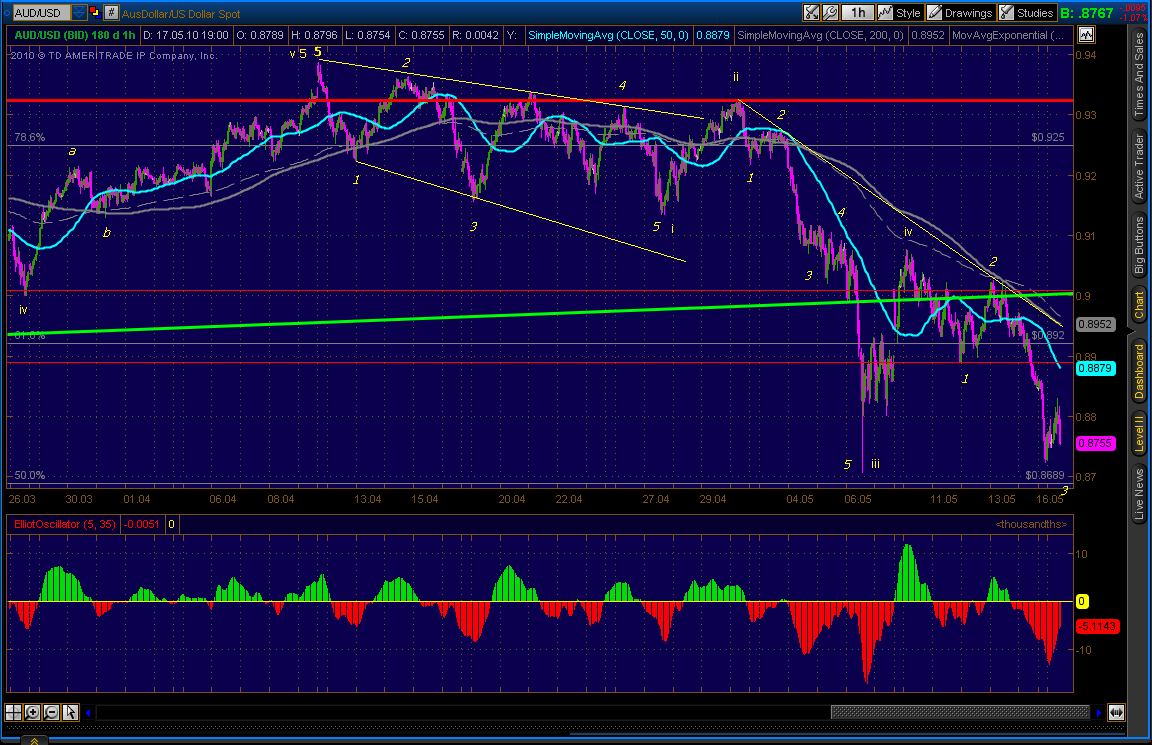Click the L: 0.8754 low value
This screenshot has height=745, width=1152.
(368, 35)
